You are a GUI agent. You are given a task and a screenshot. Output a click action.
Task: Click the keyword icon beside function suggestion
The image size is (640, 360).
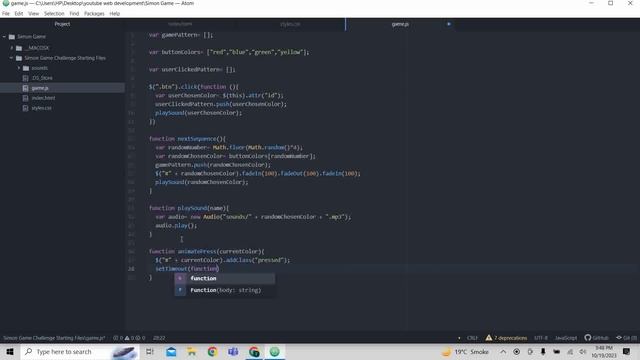(x=180, y=278)
